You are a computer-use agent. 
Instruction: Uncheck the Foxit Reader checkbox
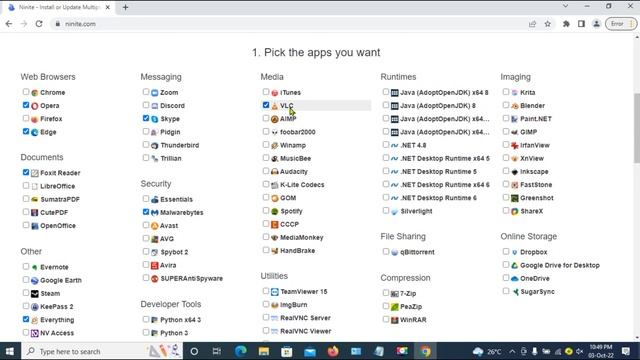pyautogui.click(x=26, y=172)
